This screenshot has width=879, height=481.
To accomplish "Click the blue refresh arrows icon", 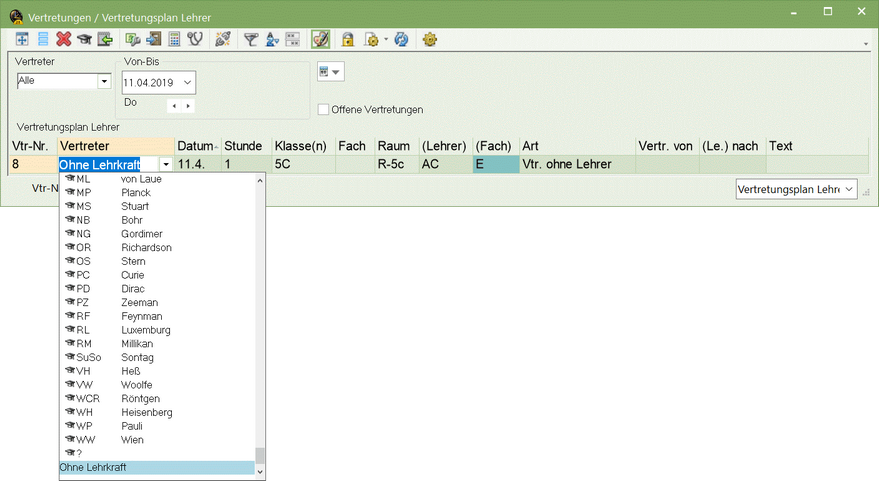I will (401, 39).
